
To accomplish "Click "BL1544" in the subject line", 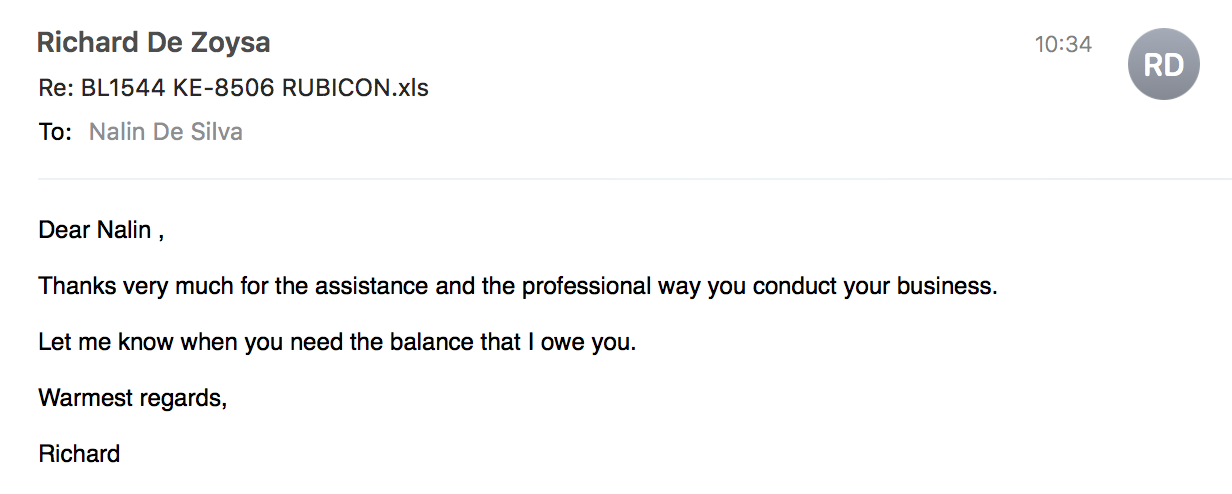I will pyautogui.click(x=113, y=88).
